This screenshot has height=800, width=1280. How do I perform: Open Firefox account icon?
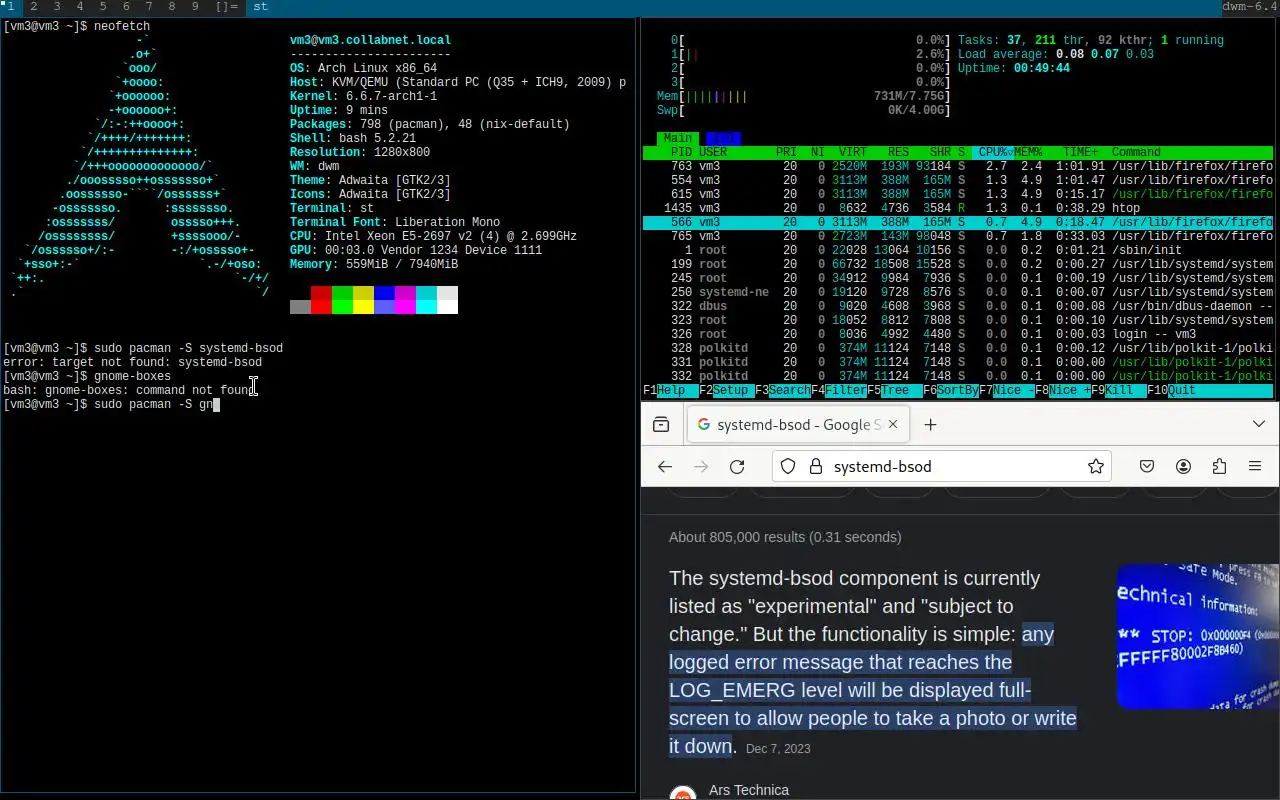click(x=1183, y=466)
